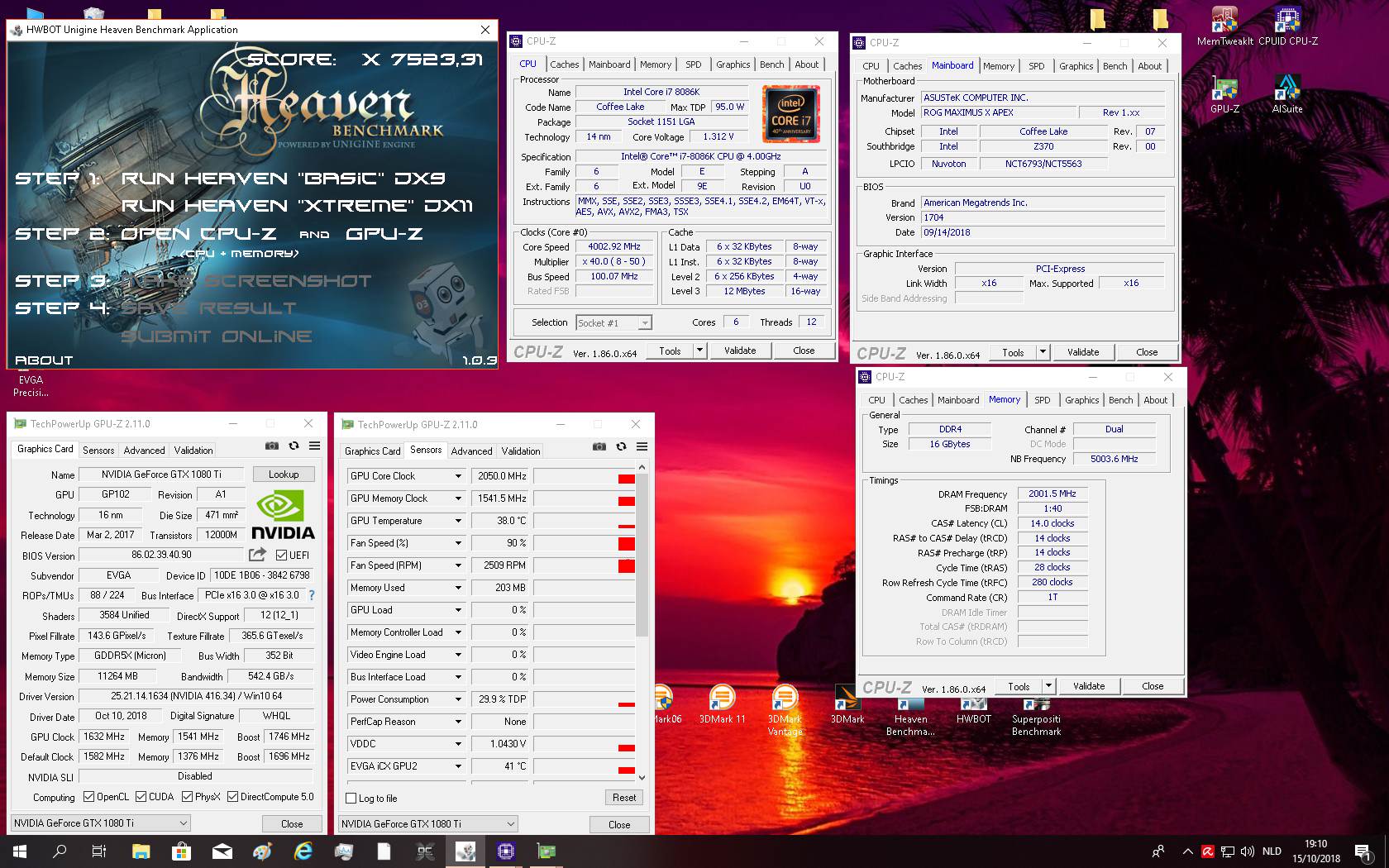Viewport: 1389px width, 868px height.
Task: Open AISuite desktop shortcut
Action: tap(1287, 93)
